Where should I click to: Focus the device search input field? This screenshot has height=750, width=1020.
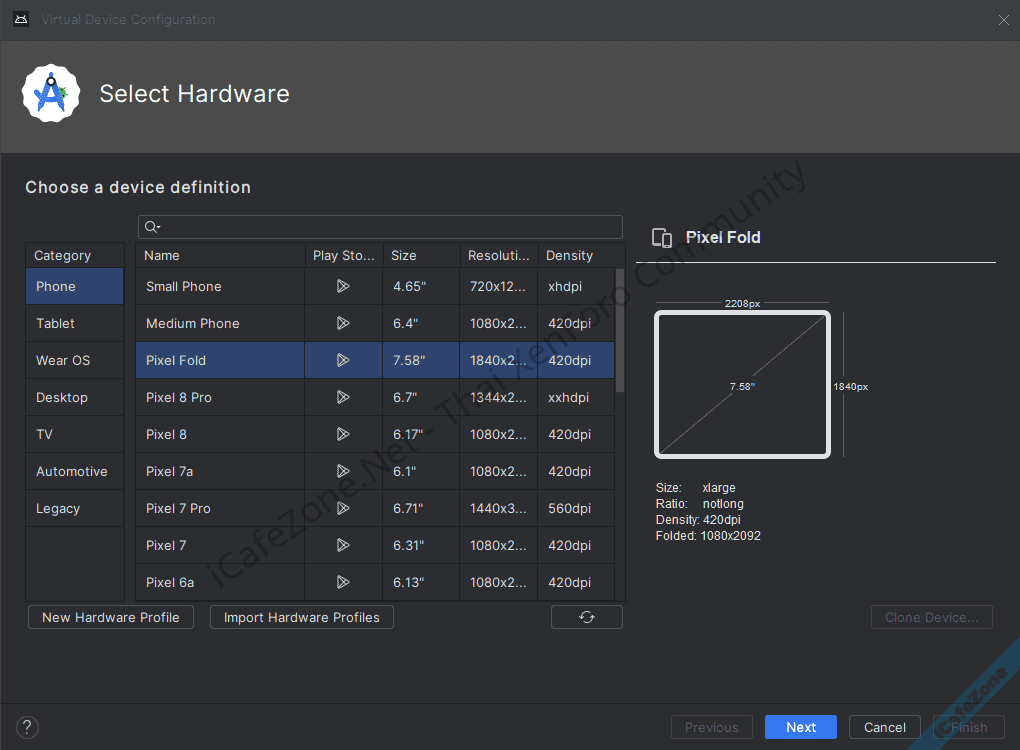click(390, 227)
